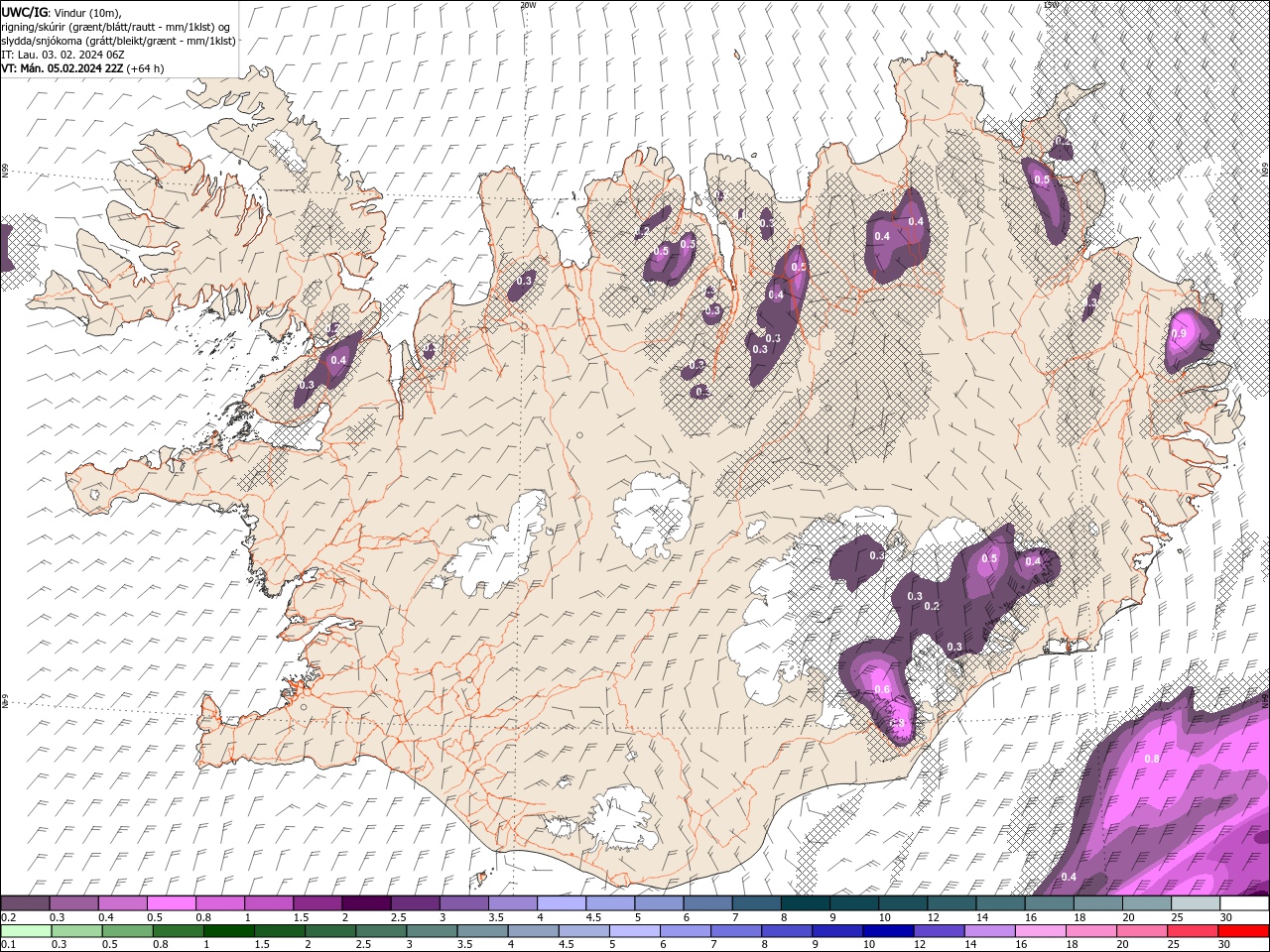1270x952 pixels.
Task: Click the '15W' longitude label at the top
Action: click(1051, 5)
